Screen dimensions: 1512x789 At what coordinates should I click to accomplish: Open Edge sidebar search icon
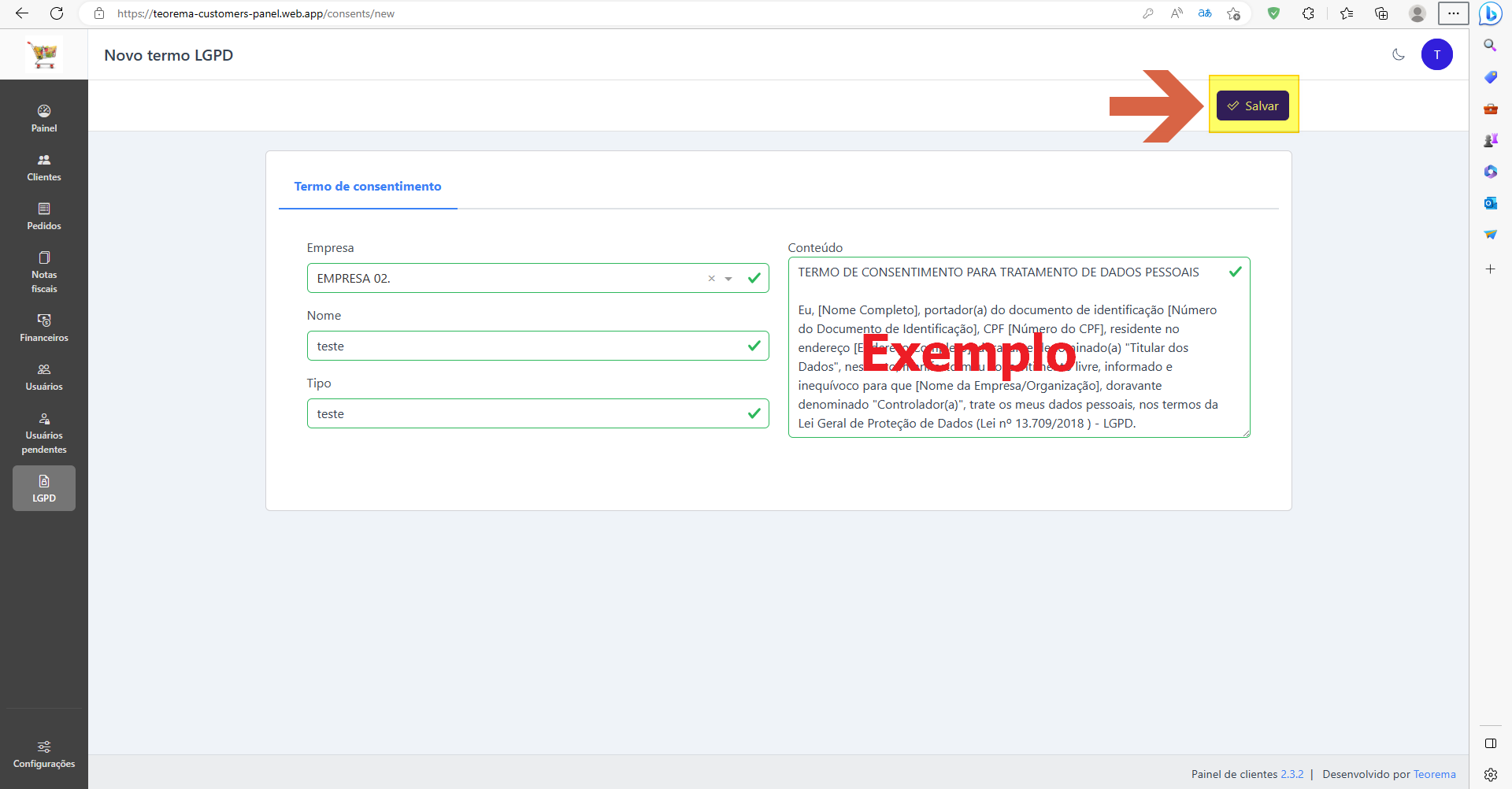tap(1490, 46)
